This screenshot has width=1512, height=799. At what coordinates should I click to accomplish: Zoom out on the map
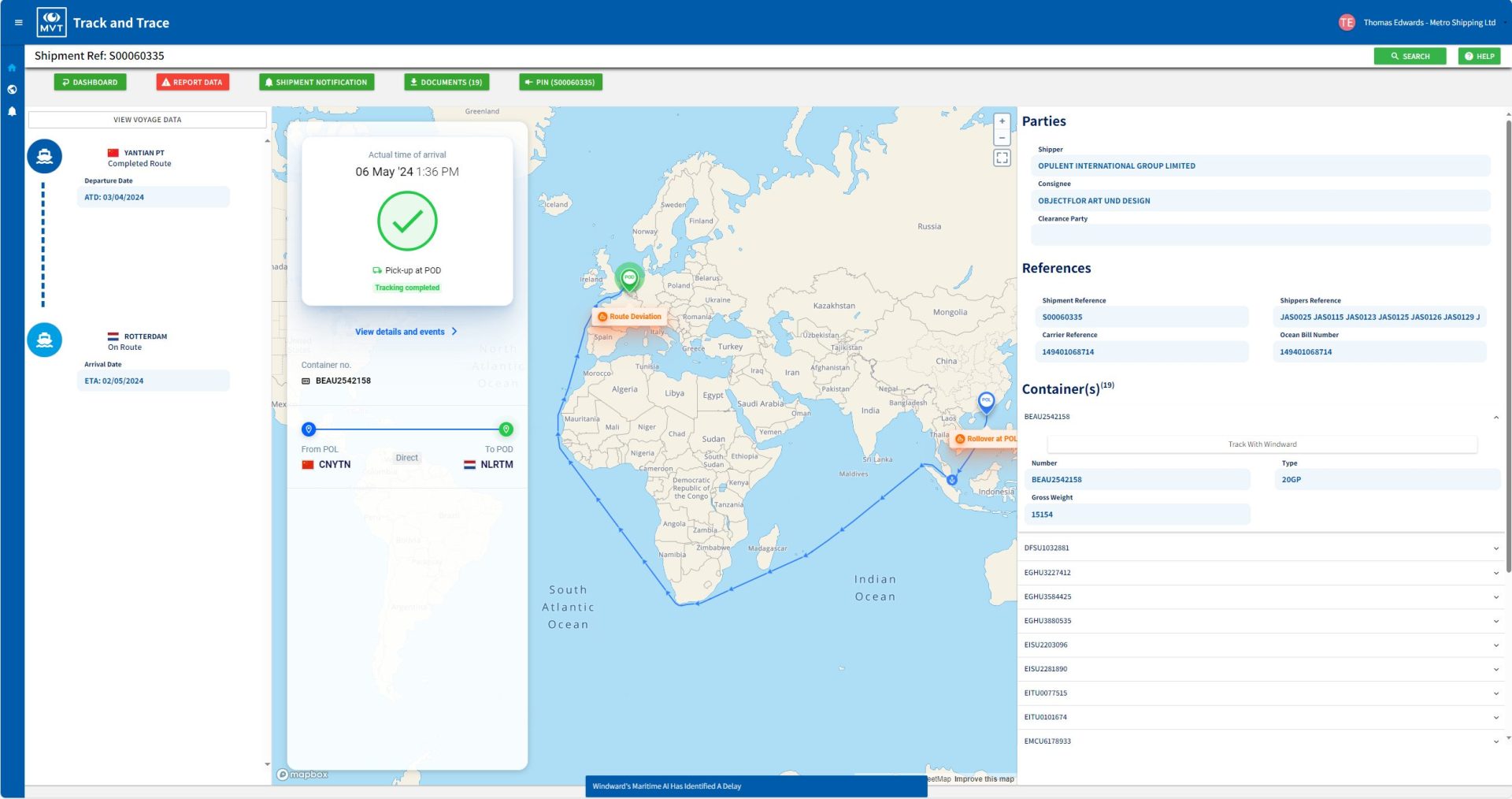1002,138
